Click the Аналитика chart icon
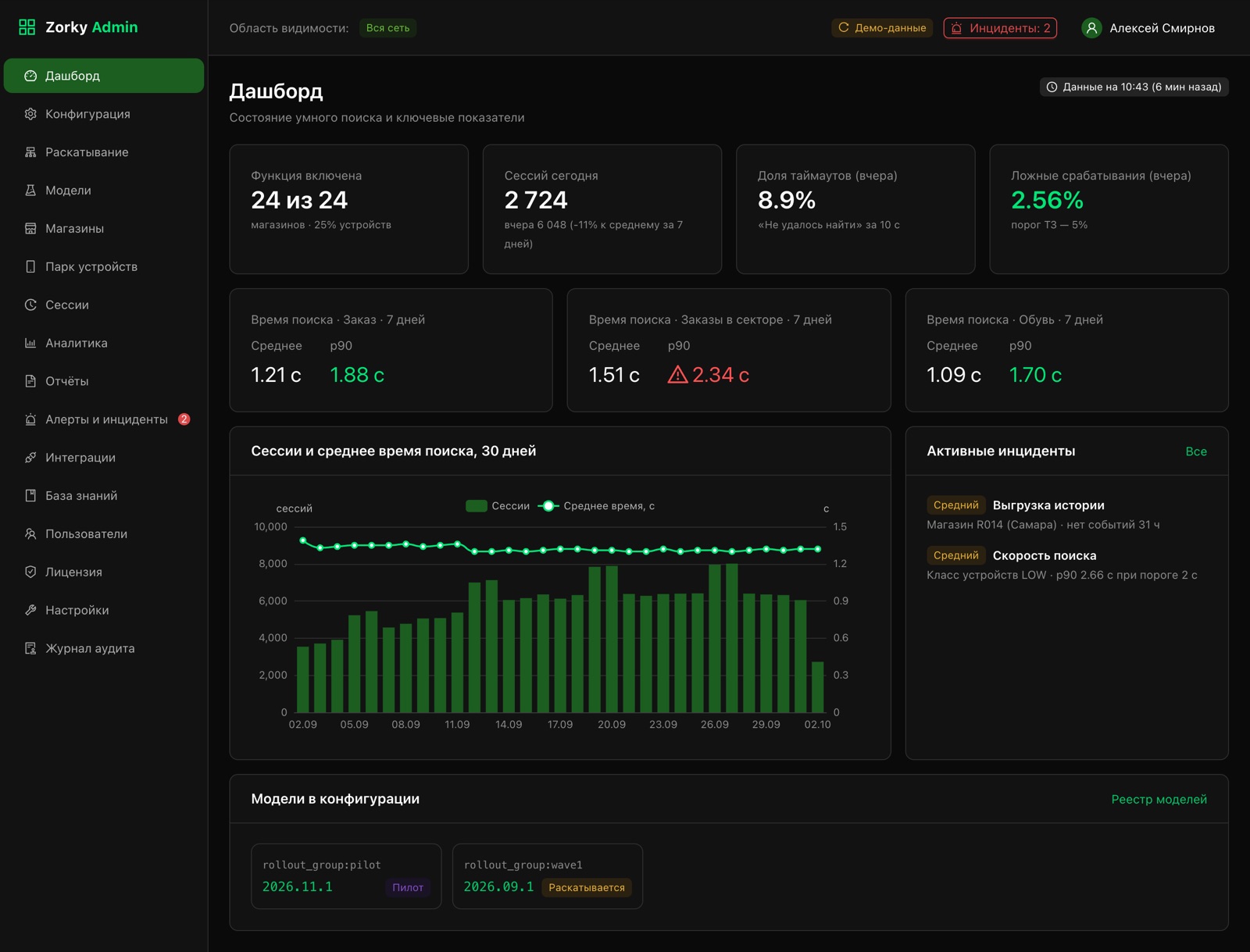This screenshot has height=952, width=1250. click(x=30, y=343)
